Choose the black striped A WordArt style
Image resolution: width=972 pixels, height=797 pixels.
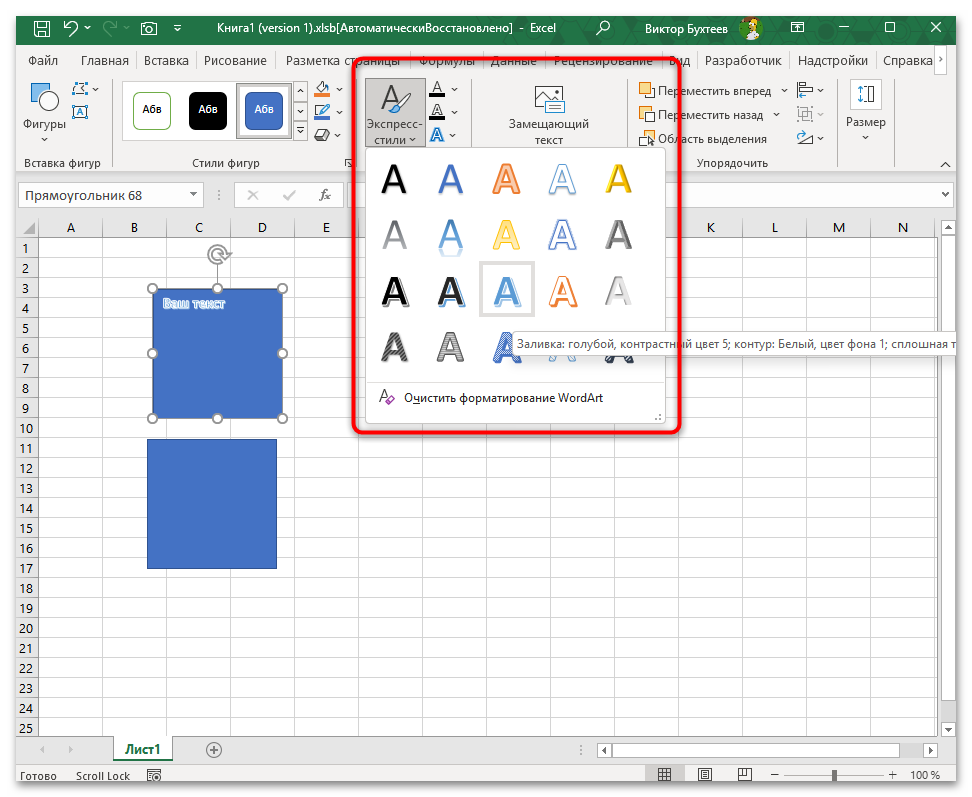click(x=394, y=346)
